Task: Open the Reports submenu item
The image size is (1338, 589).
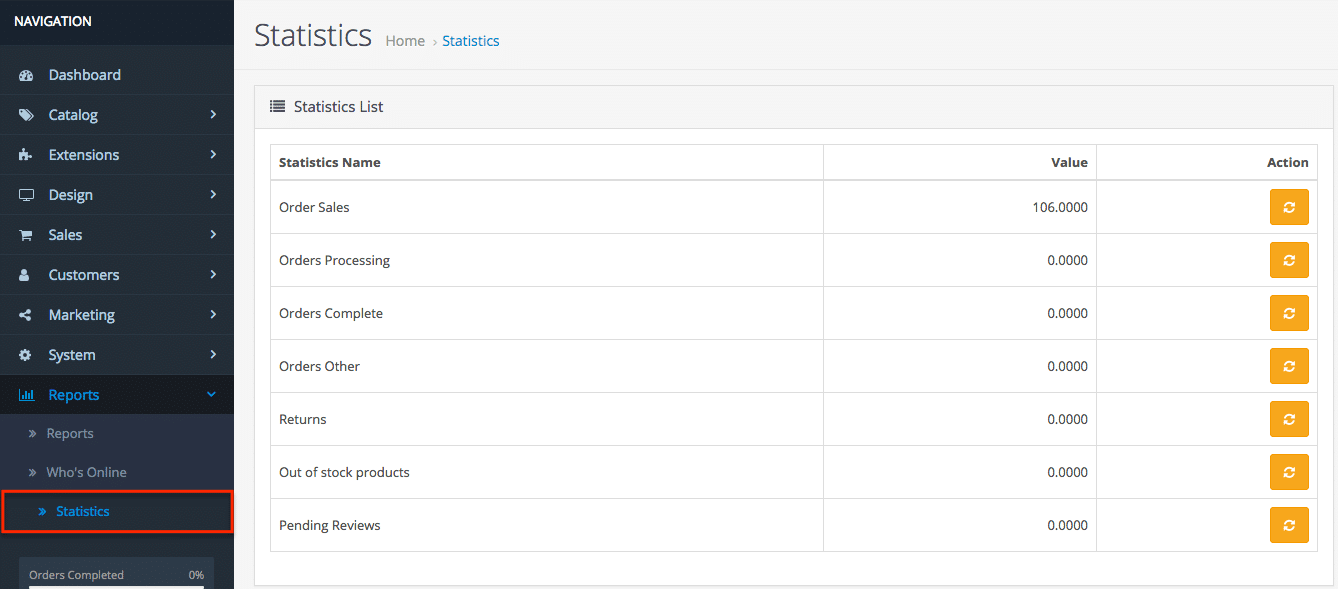Action: [117, 434]
